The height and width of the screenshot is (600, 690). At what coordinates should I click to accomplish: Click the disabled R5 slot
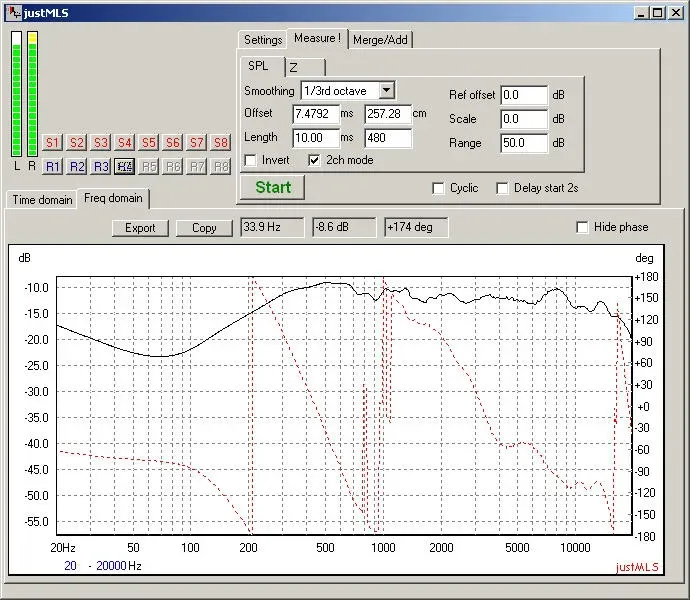(149, 166)
